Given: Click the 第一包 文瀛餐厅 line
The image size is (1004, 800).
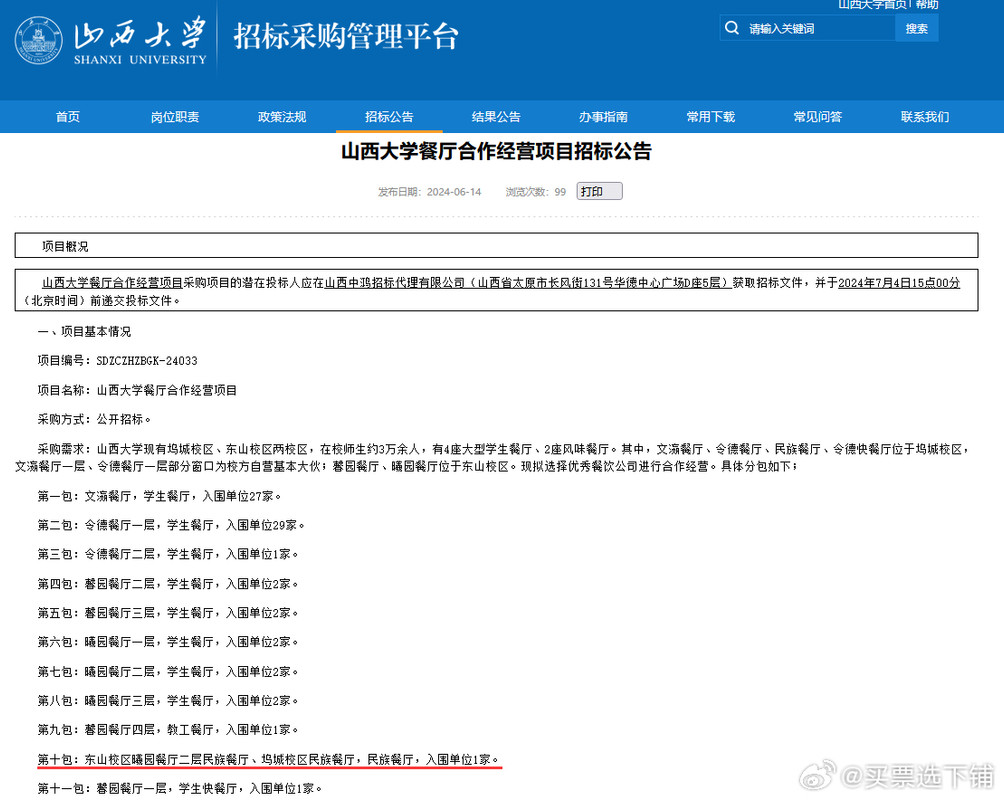Looking at the screenshot, I should [159, 496].
